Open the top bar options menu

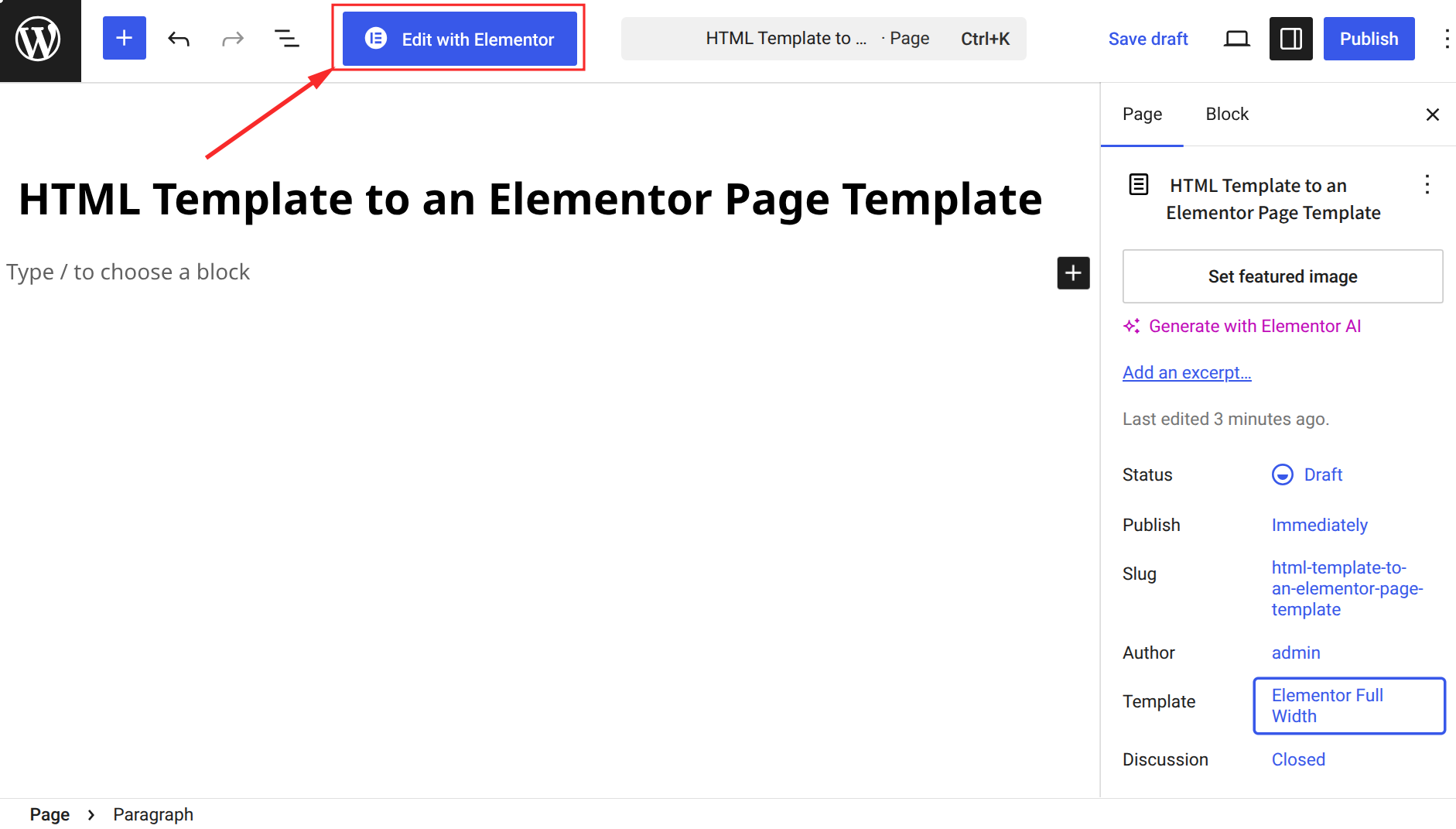(1446, 39)
